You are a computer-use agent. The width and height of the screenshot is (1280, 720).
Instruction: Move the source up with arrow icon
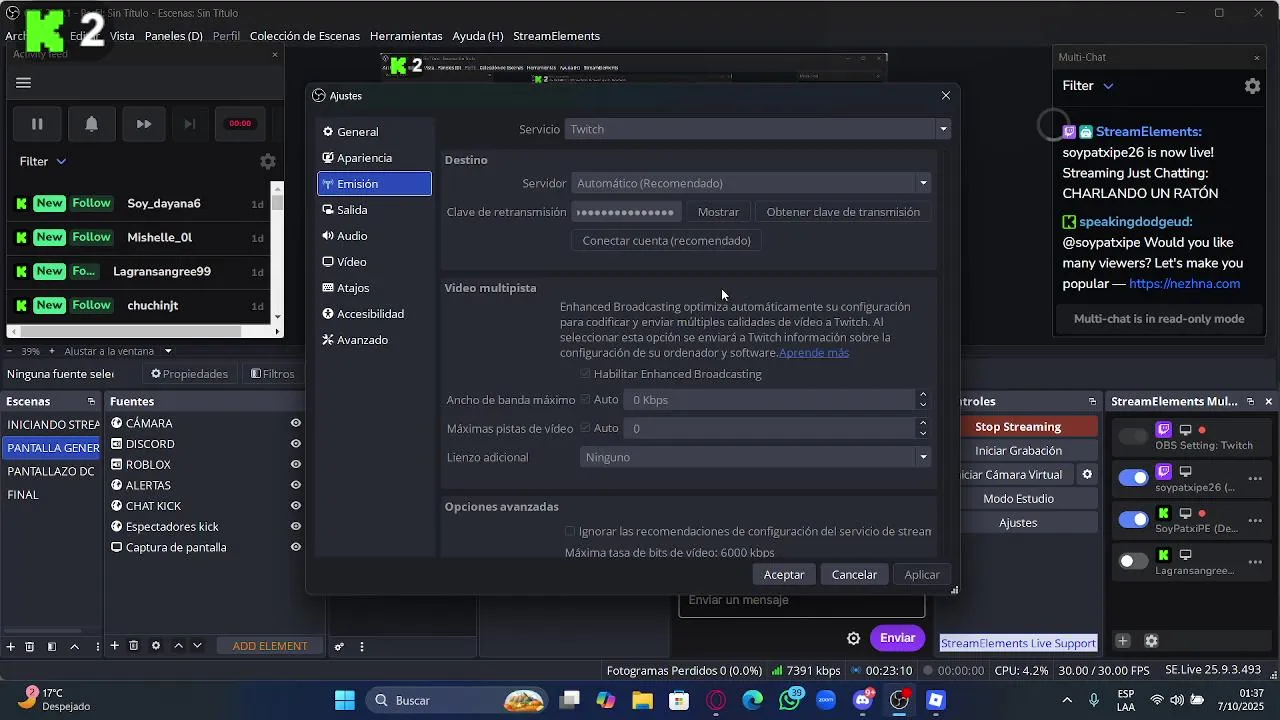click(x=178, y=646)
